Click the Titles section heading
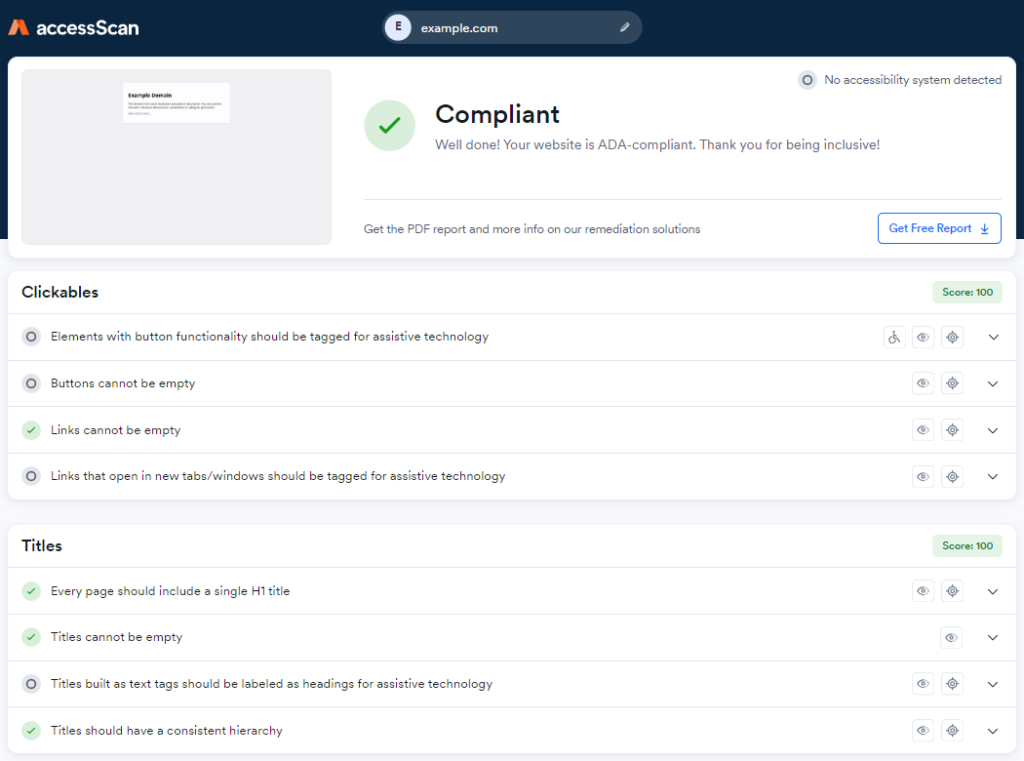The image size is (1024, 761). [x=42, y=546]
